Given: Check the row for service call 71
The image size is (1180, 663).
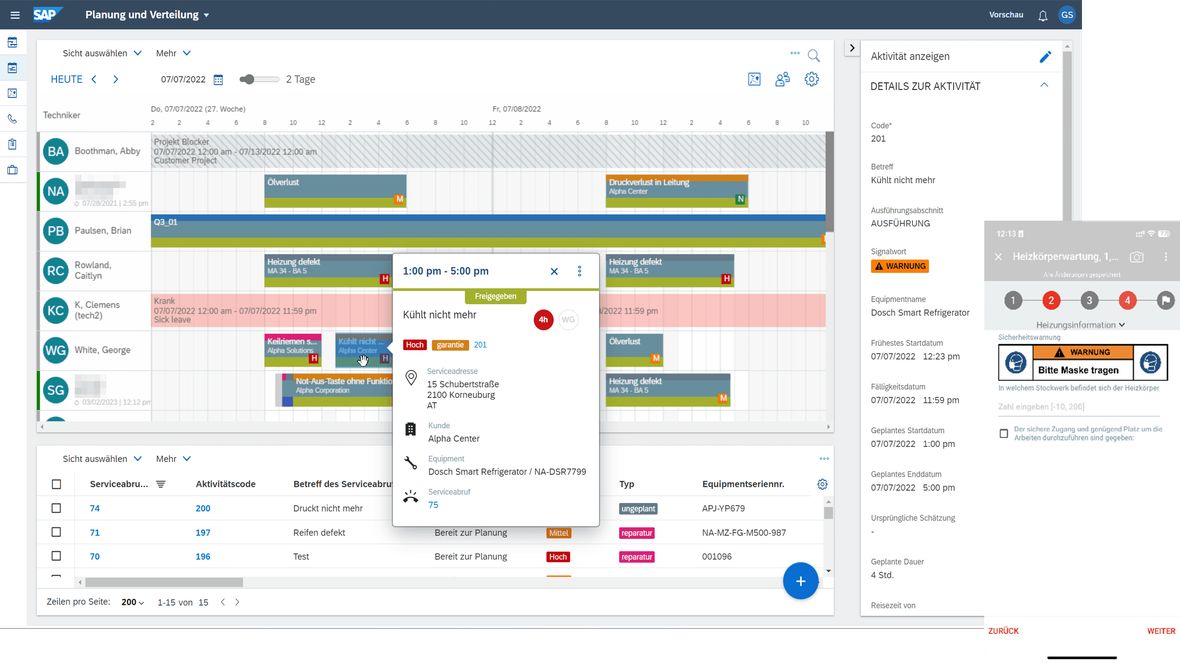Looking at the screenshot, I should click(56, 532).
